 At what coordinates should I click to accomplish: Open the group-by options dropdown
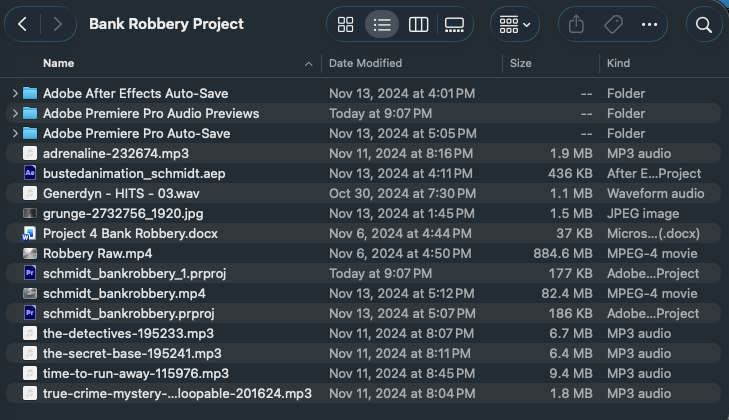pyautogui.click(x=515, y=24)
